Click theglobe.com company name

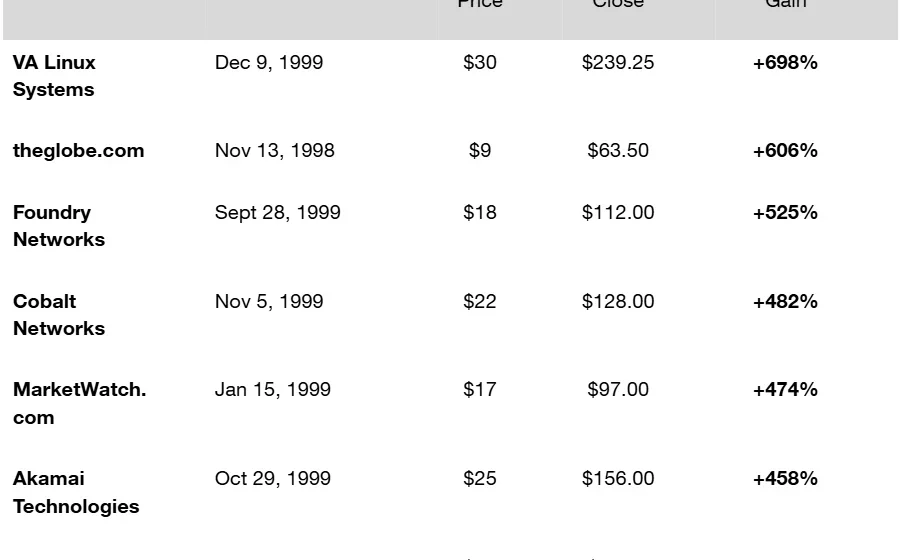click(78, 150)
